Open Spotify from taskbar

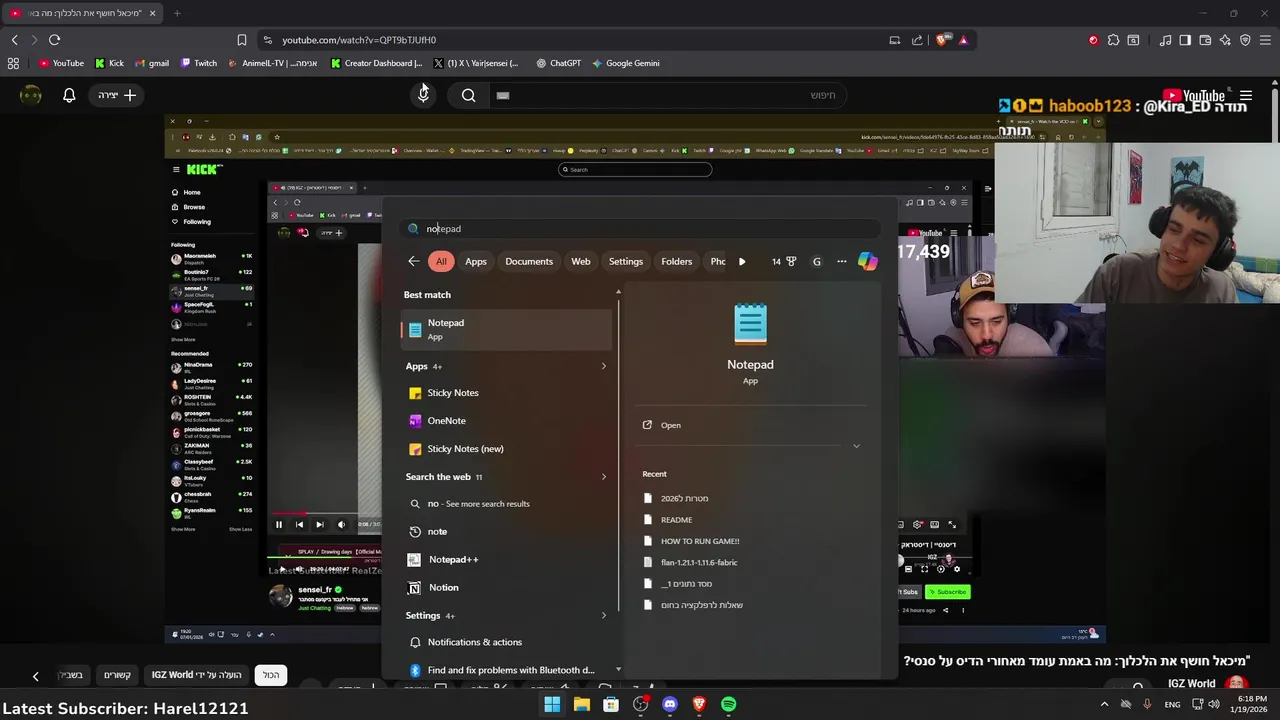coord(729,704)
